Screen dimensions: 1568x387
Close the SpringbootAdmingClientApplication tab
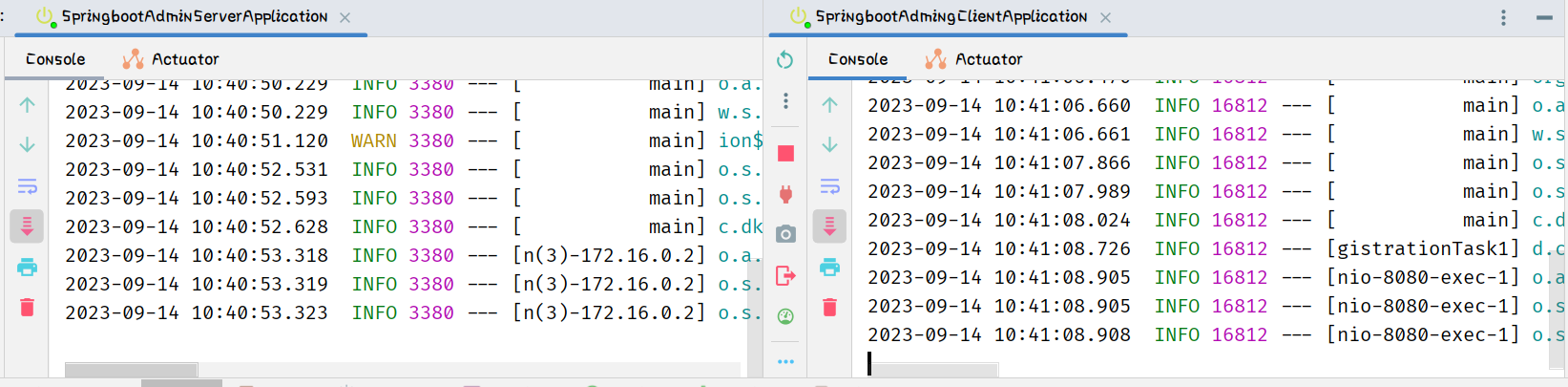point(1105,17)
